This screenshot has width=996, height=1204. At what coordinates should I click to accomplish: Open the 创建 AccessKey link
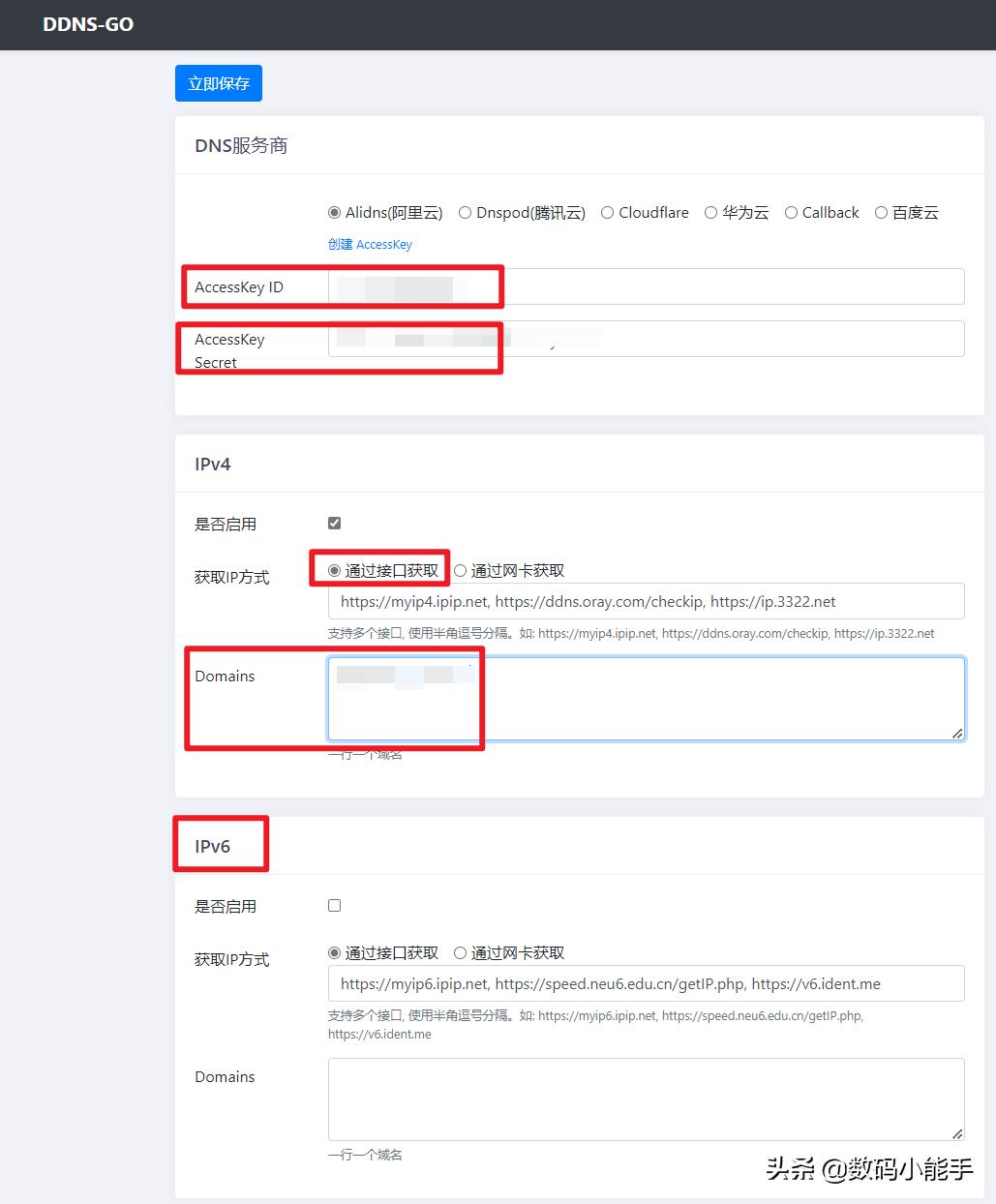[370, 244]
